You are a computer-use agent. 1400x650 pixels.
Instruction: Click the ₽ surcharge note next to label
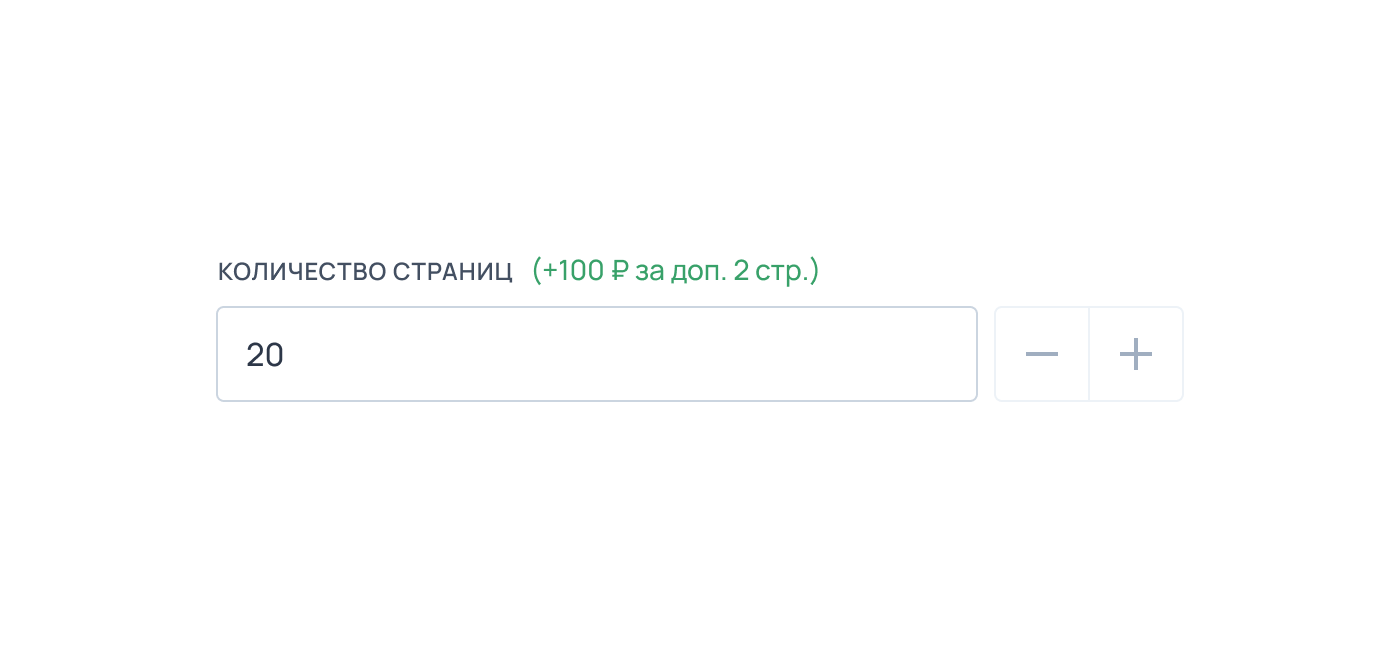point(675,271)
